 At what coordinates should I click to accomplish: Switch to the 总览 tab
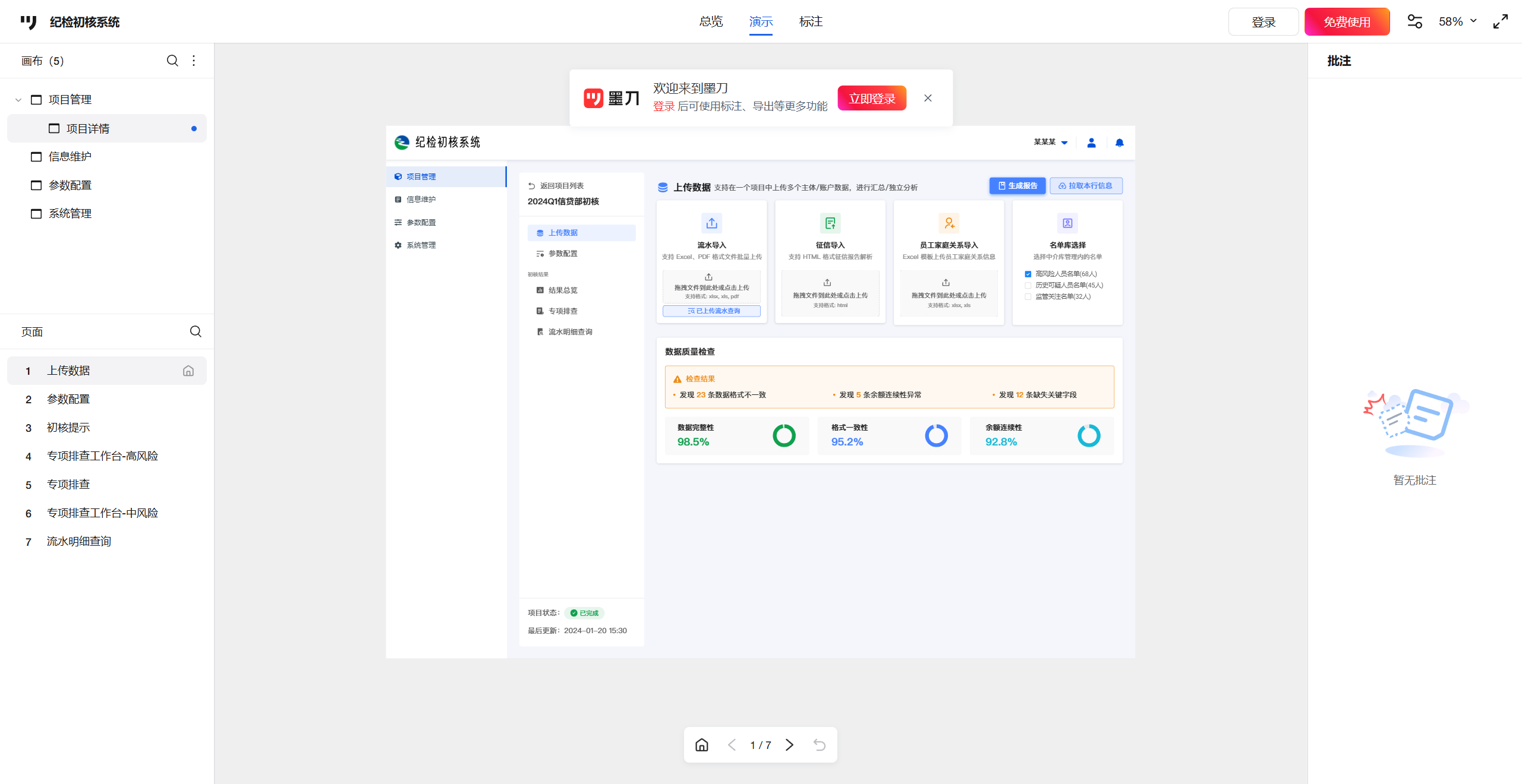tap(711, 22)
